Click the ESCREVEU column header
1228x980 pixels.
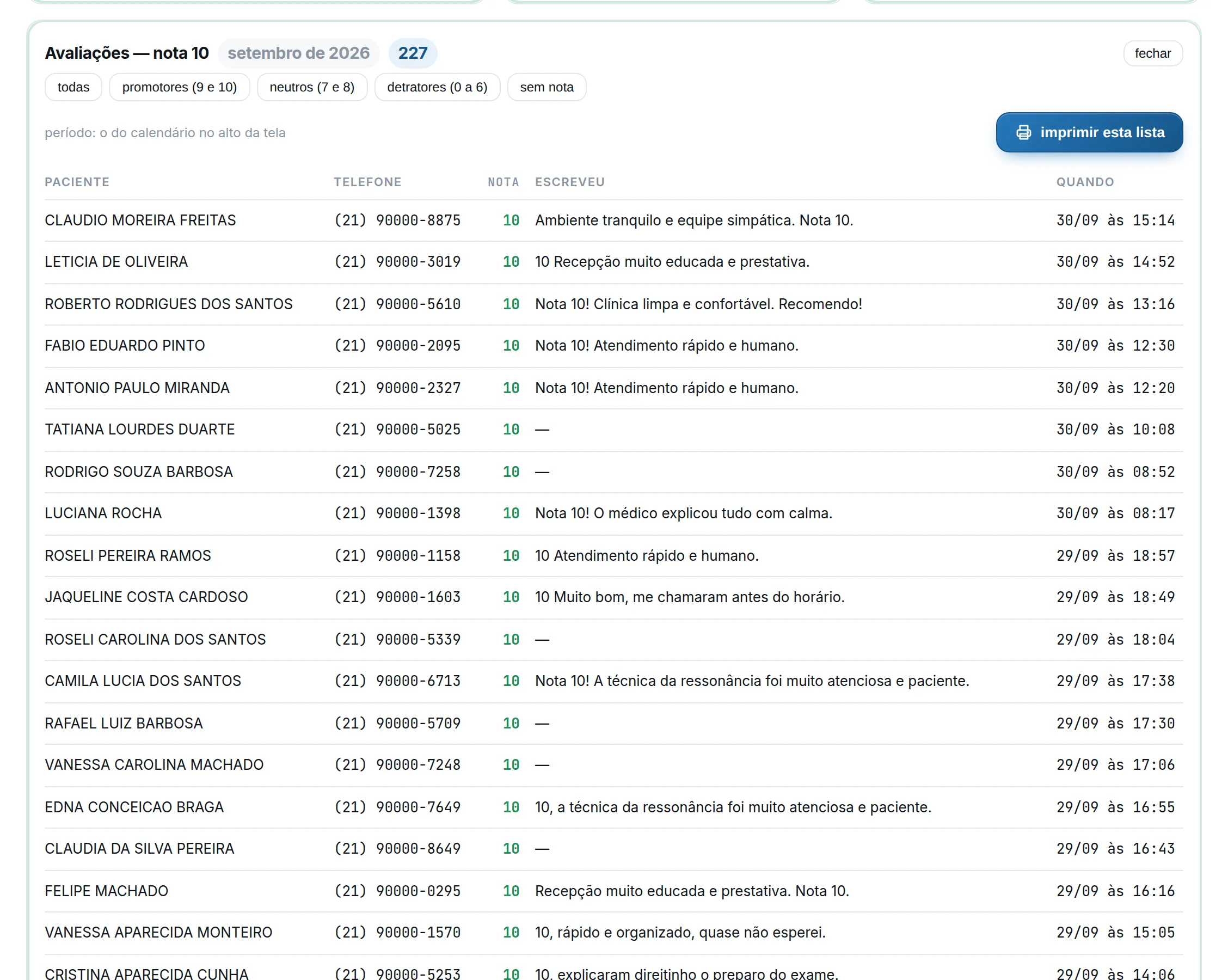[569, 182]
